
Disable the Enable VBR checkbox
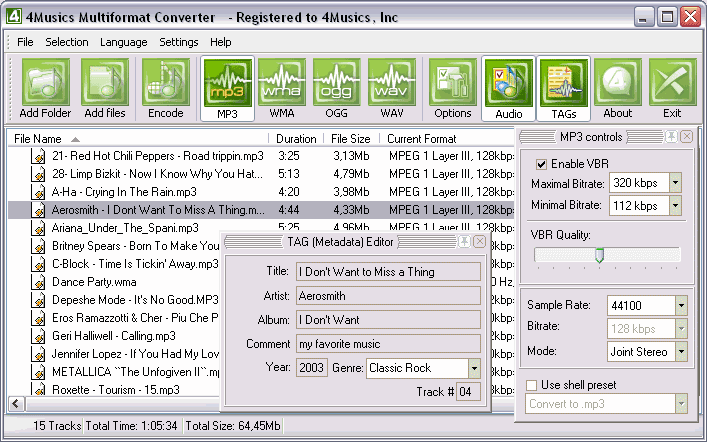pyautogui.click(x=541, y=164)
